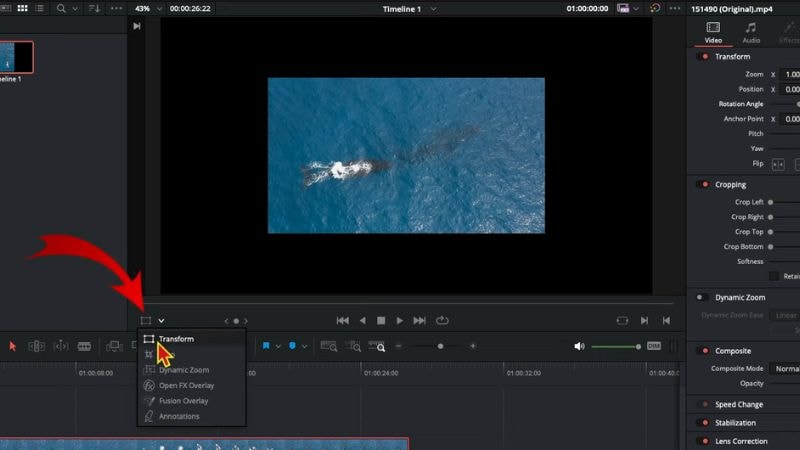Viewport: 800px width, 450px height.
Task: Click the Transform overlay icon below viewer
Action: click(x=146, y=320)
